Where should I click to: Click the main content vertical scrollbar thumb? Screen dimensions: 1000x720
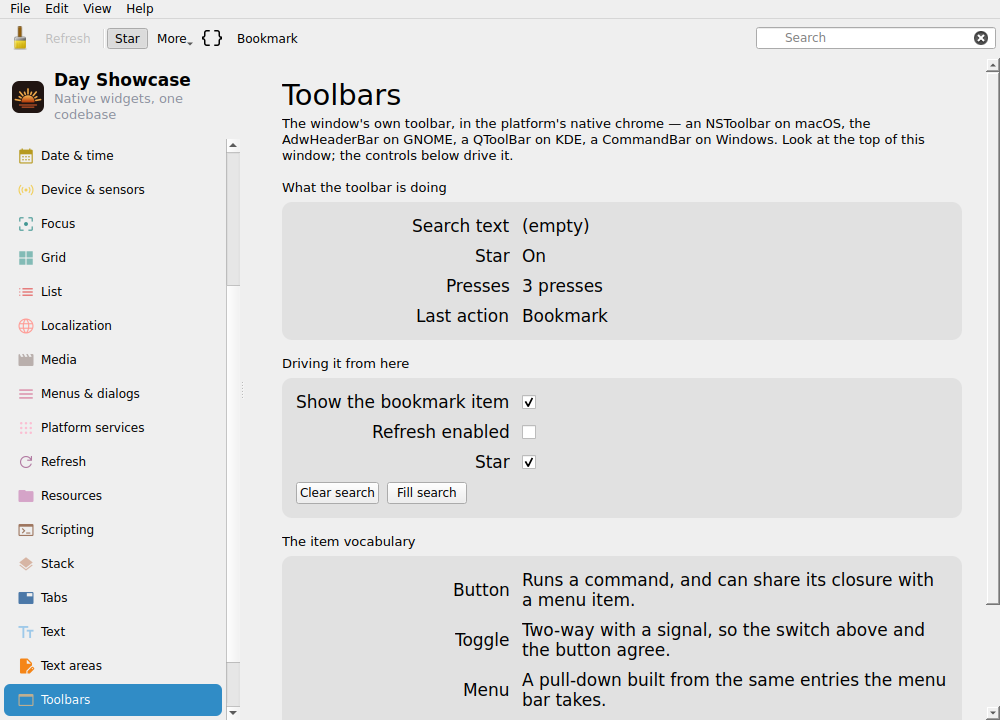coord(993,338)
